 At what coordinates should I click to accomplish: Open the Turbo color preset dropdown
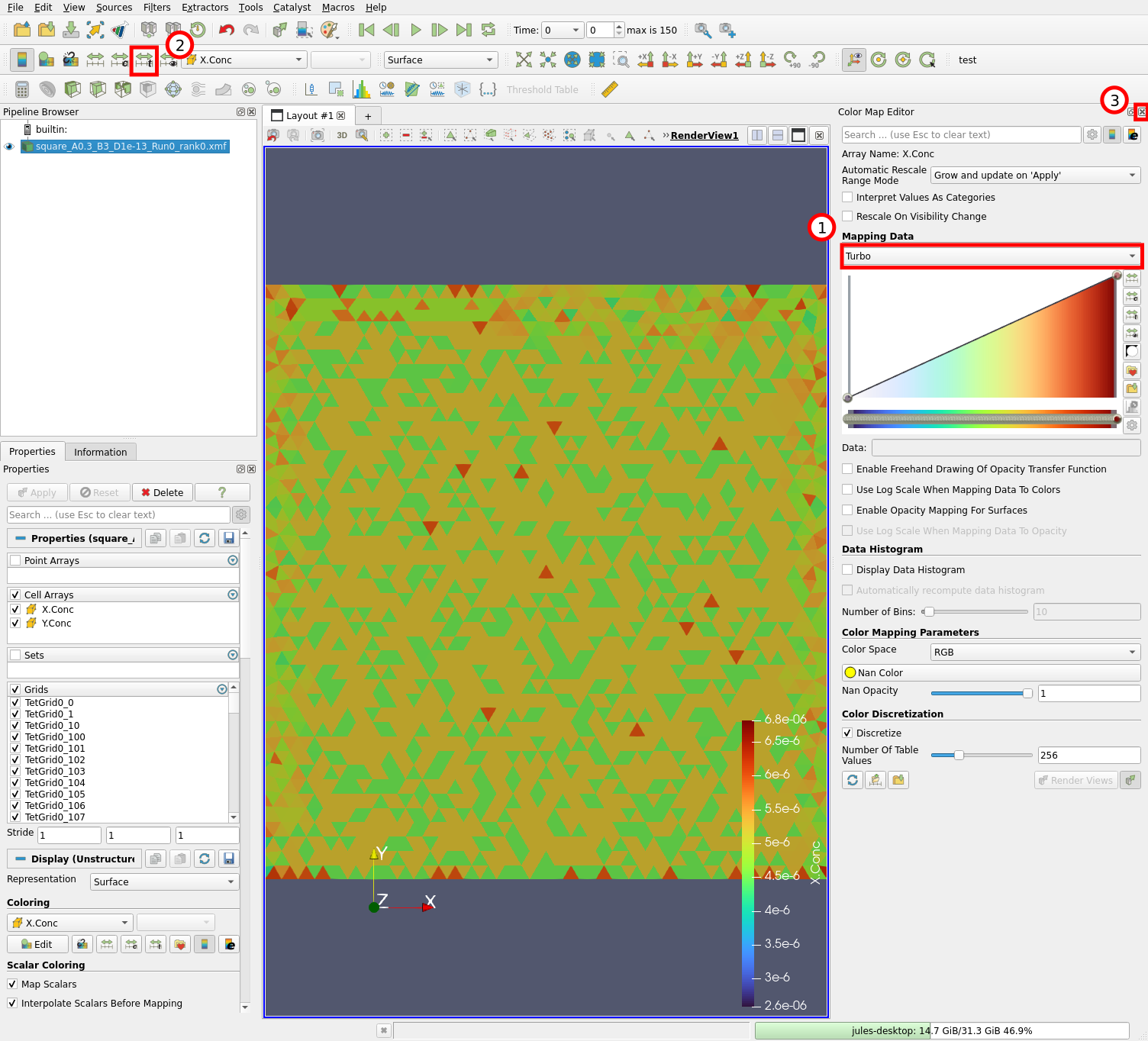click(x=991, y=256)
